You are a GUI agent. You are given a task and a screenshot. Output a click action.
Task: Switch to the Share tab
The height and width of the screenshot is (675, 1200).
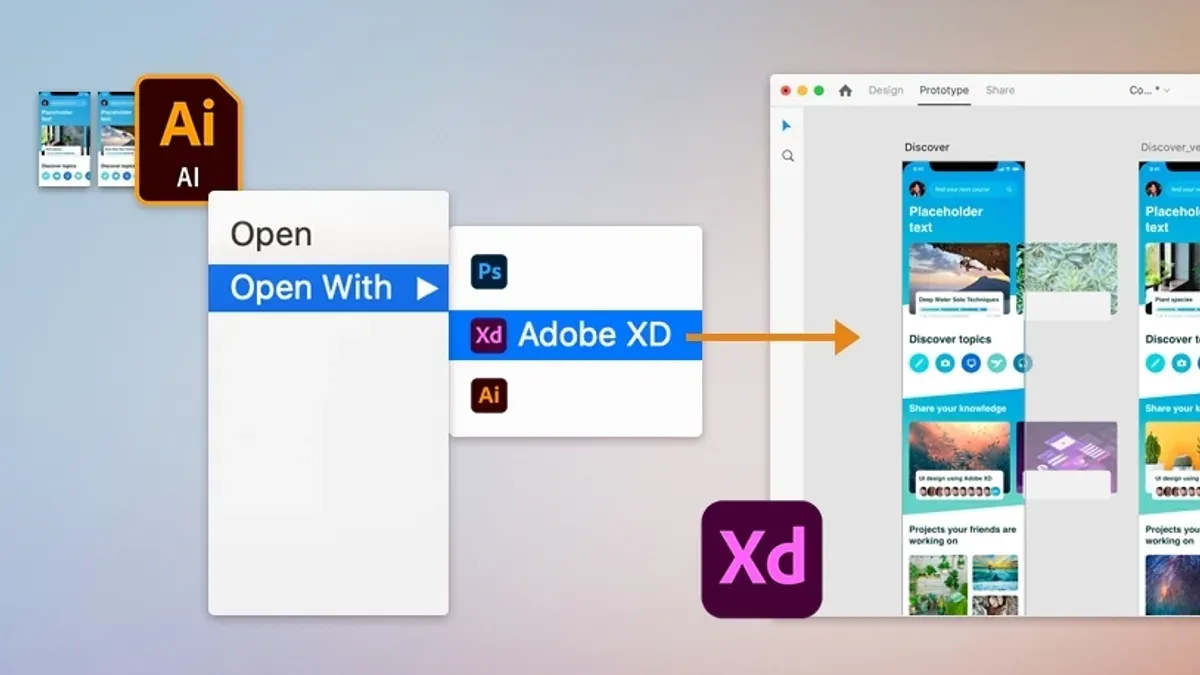[x=1000, y=90]
